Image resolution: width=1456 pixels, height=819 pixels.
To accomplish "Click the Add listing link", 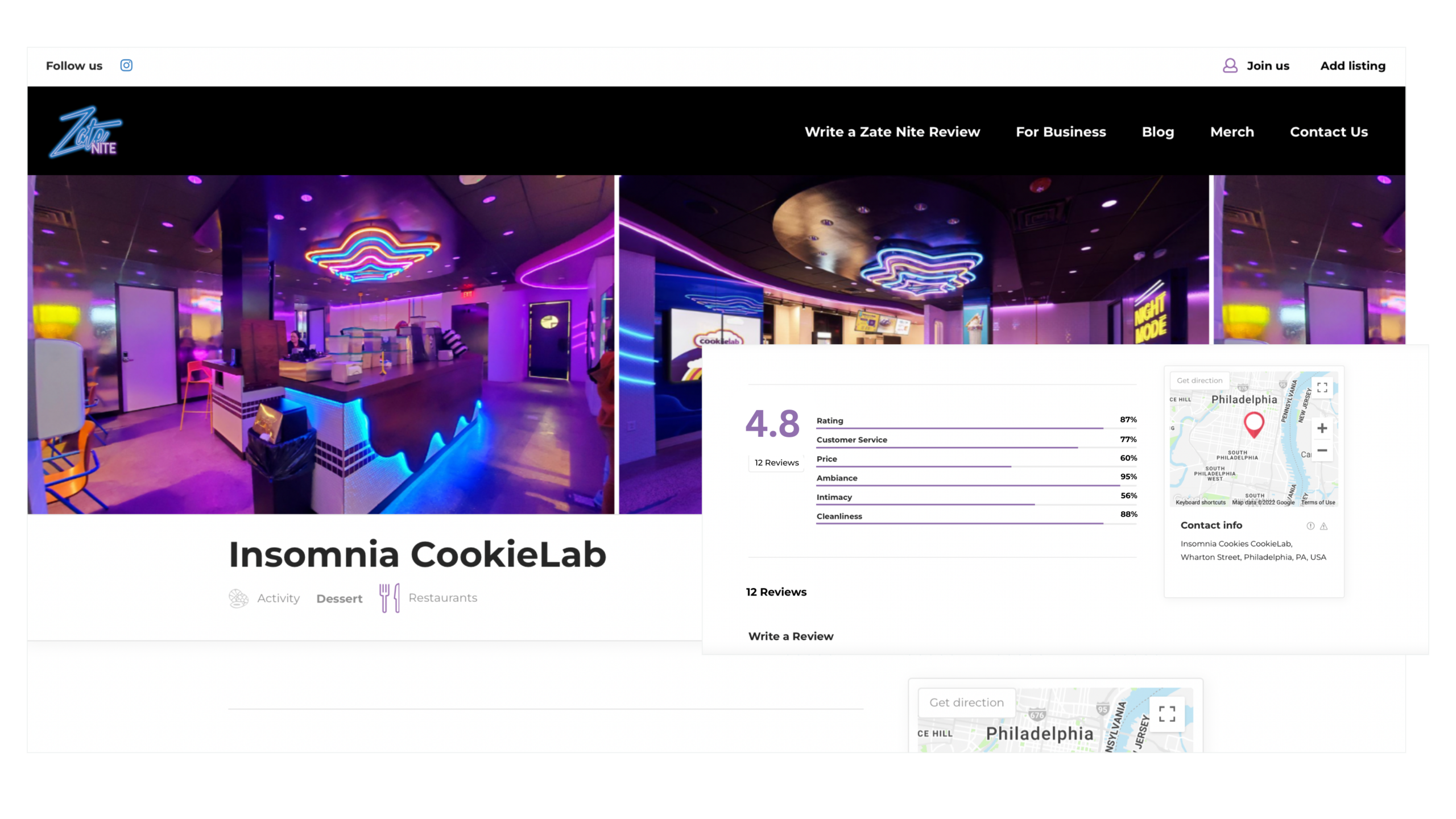I will 1352,66.
